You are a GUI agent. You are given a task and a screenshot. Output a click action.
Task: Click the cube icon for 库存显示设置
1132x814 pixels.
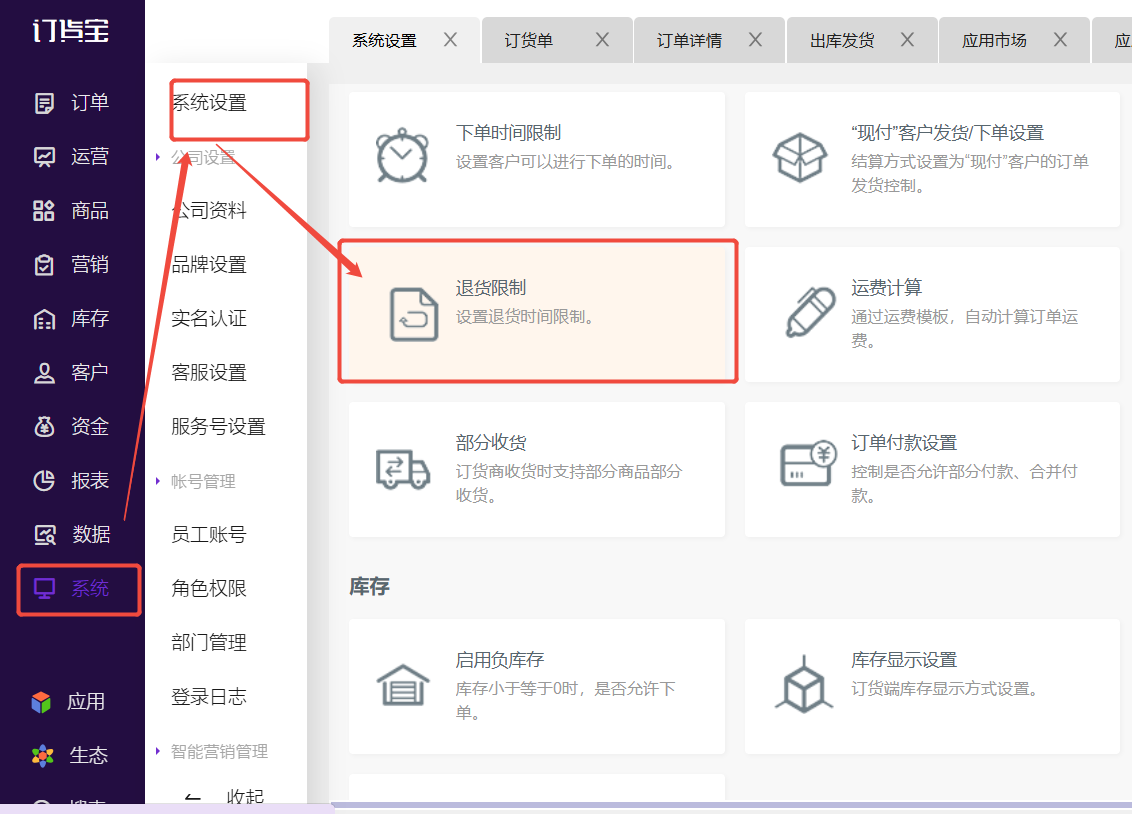coord(804,684)
